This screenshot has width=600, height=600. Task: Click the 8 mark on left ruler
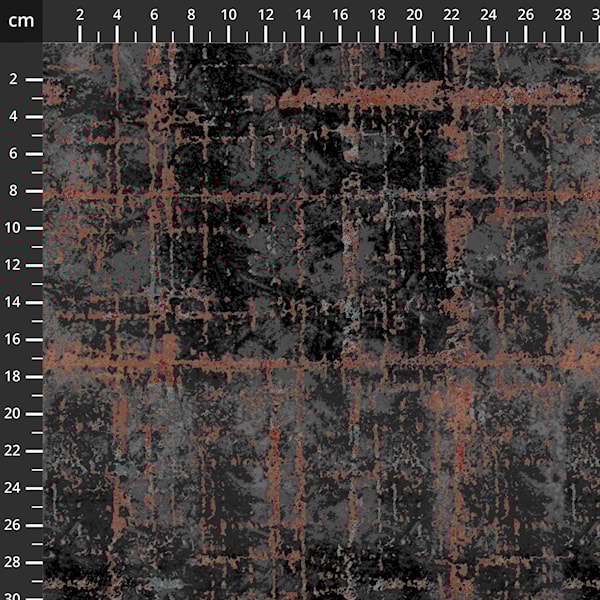pos(14,190)
